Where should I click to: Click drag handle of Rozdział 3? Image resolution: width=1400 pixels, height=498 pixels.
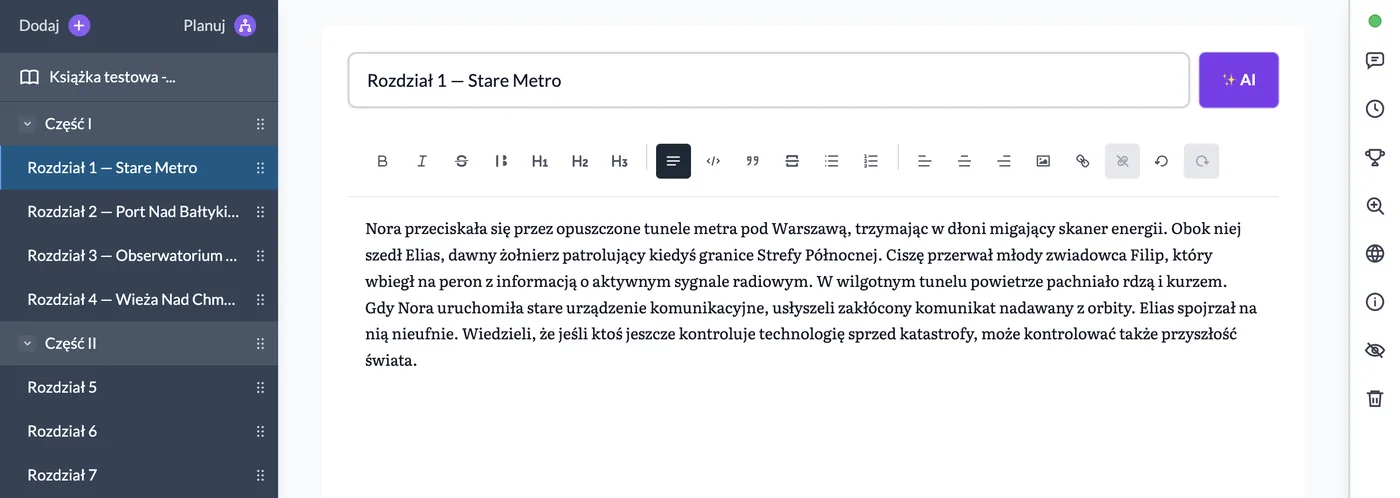[x=260, y=256]
